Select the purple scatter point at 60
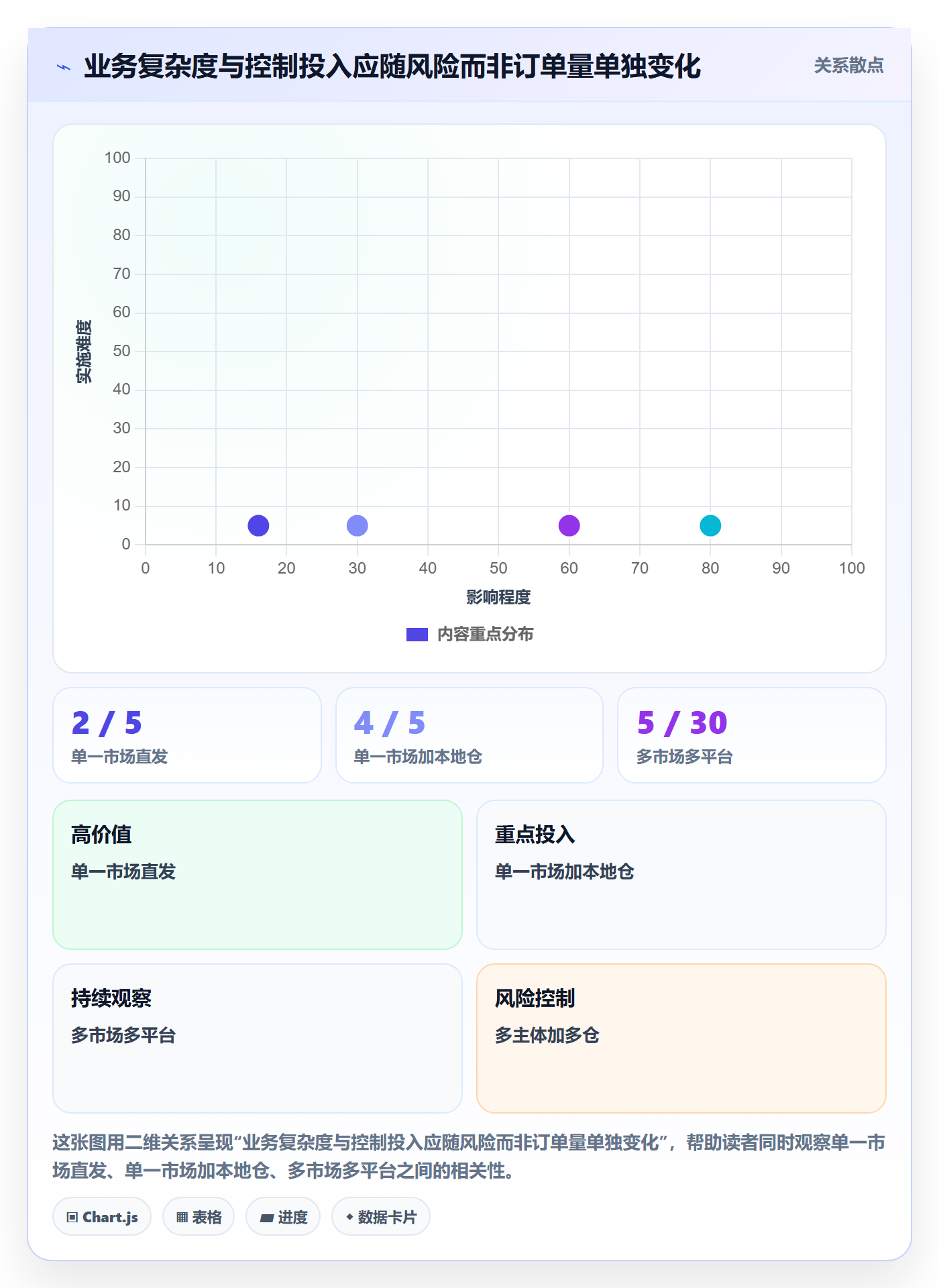This screenshot has width=939, height=1288. 569,525
